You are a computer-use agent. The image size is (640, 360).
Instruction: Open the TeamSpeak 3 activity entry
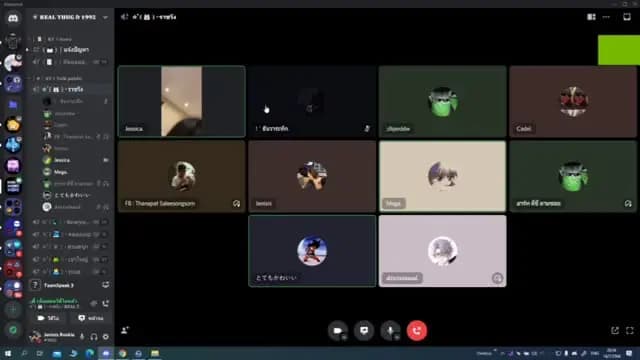(69, 285)
